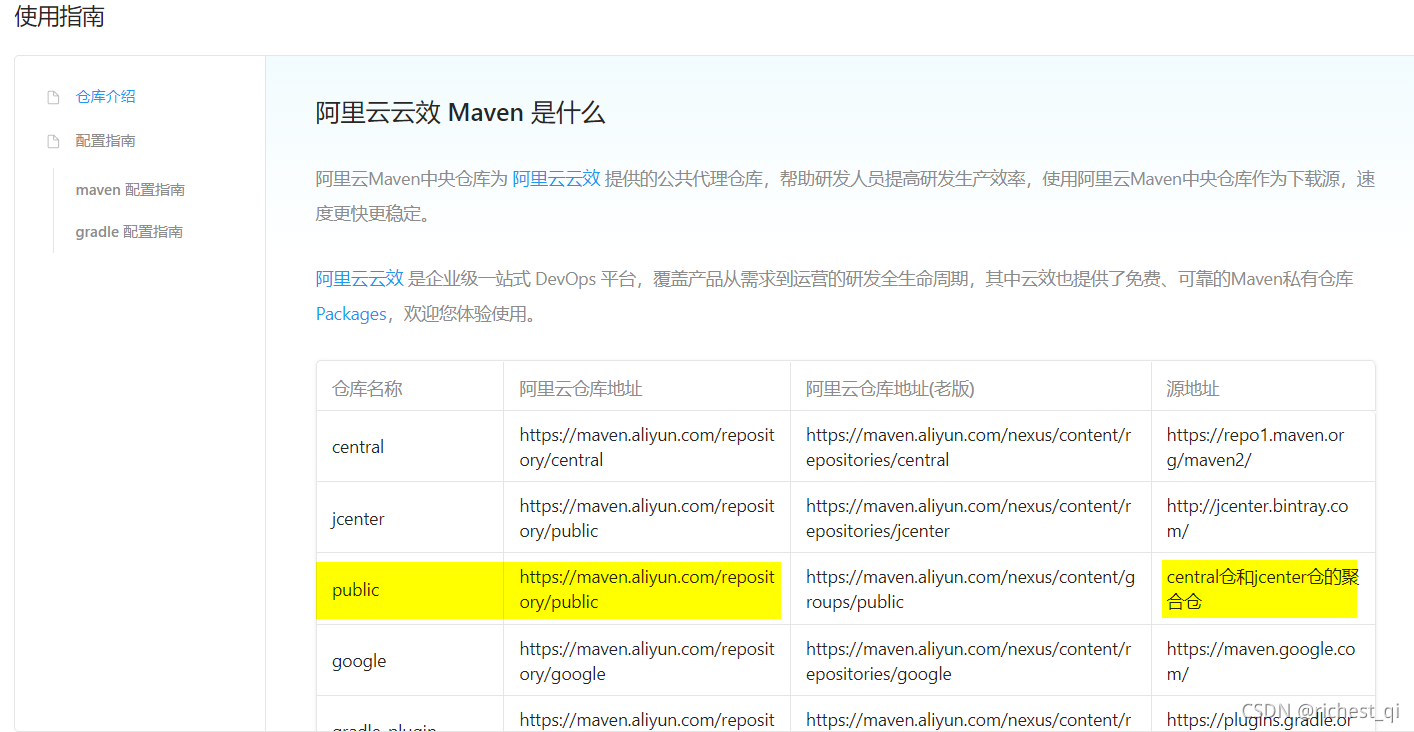
Task: Click the document icon beside 配置指南
Action: click(54, 141)
